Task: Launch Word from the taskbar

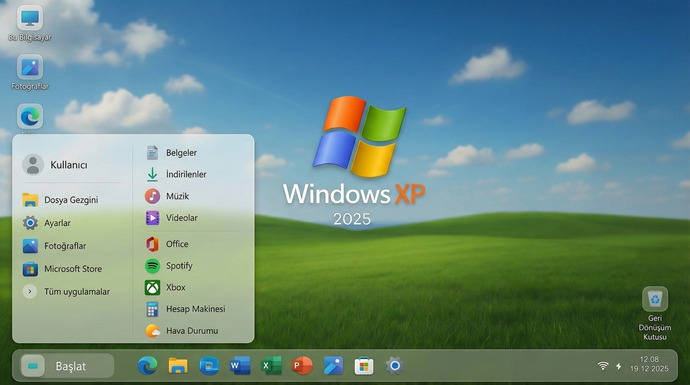Action: pyautogui.click(x=240, y=366)
